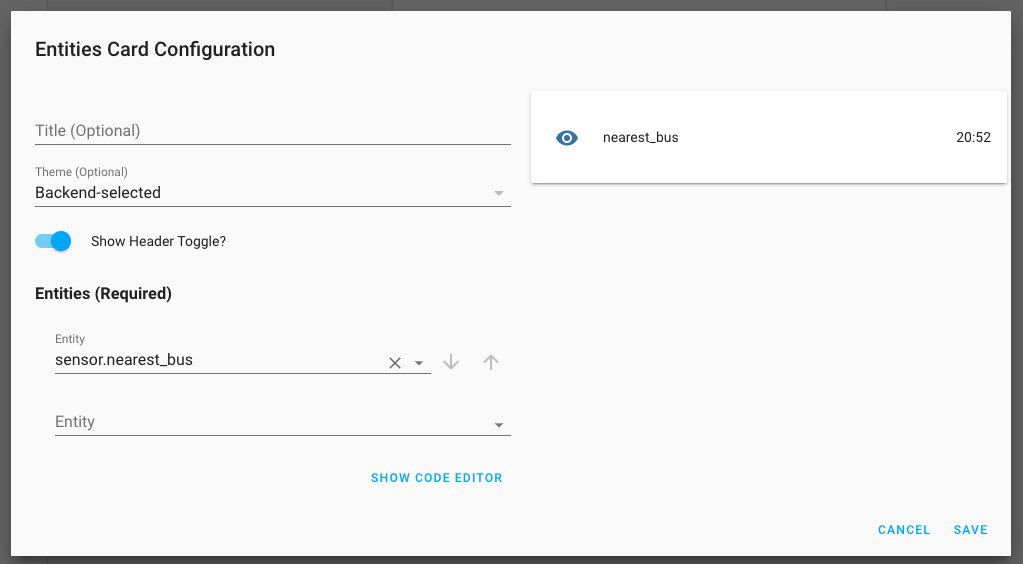
Task: Click the Show Header Toggle? label
Action: pyautogui.click(x=158, y=242)
